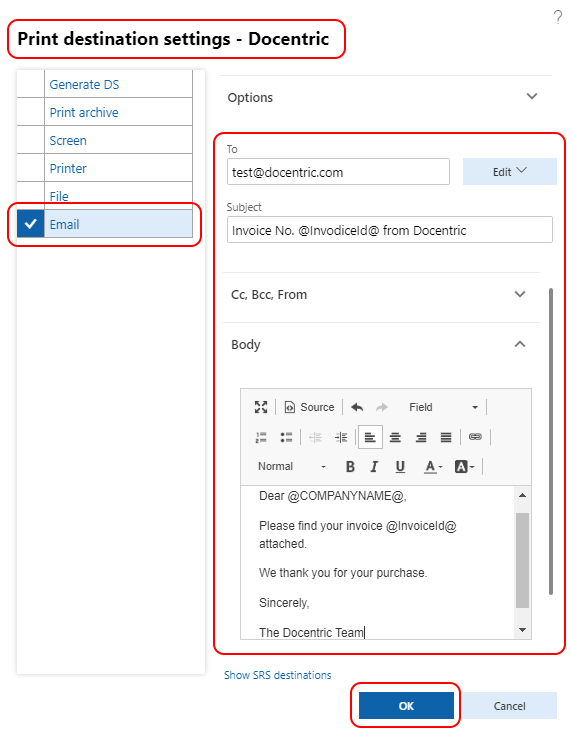Insert a numbered list
Image resolution: width=571 pixels, height=737 pixels.
(x=261, y=437)
